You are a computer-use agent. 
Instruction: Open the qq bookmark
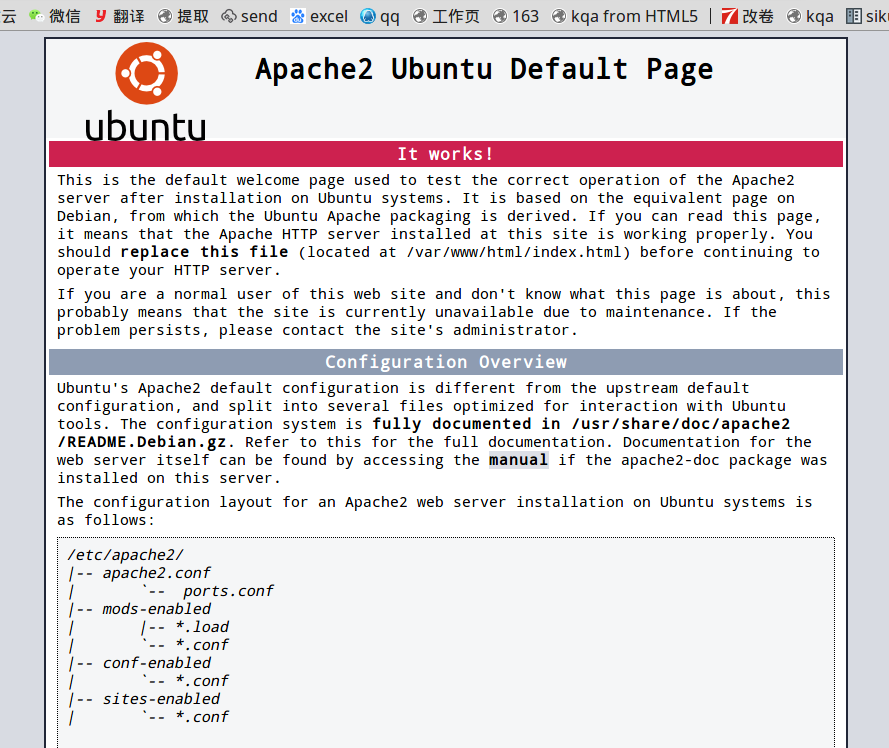(x=380, y=16)
